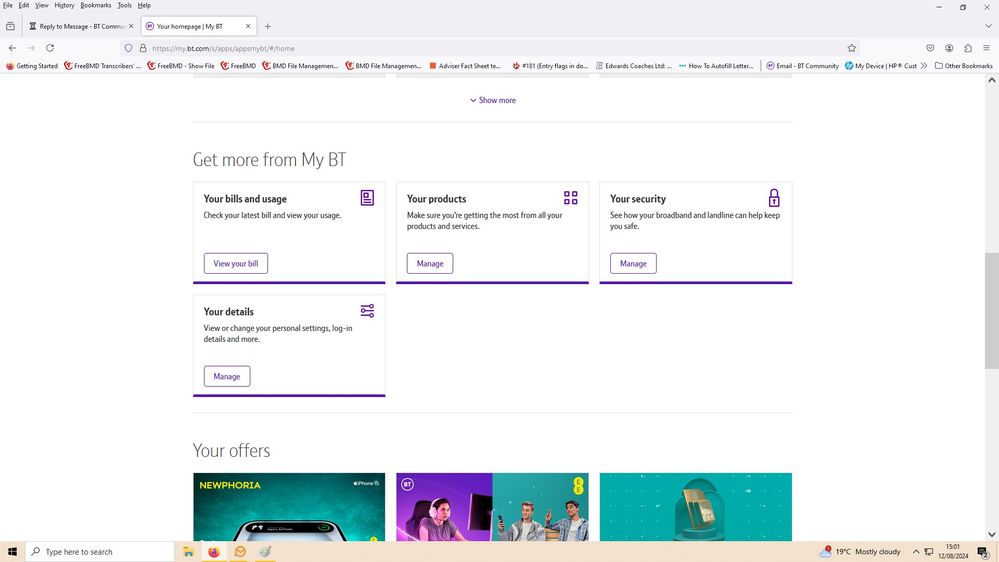Click in the Windows taskbar search box
The image size is (999, 562).
100,552
